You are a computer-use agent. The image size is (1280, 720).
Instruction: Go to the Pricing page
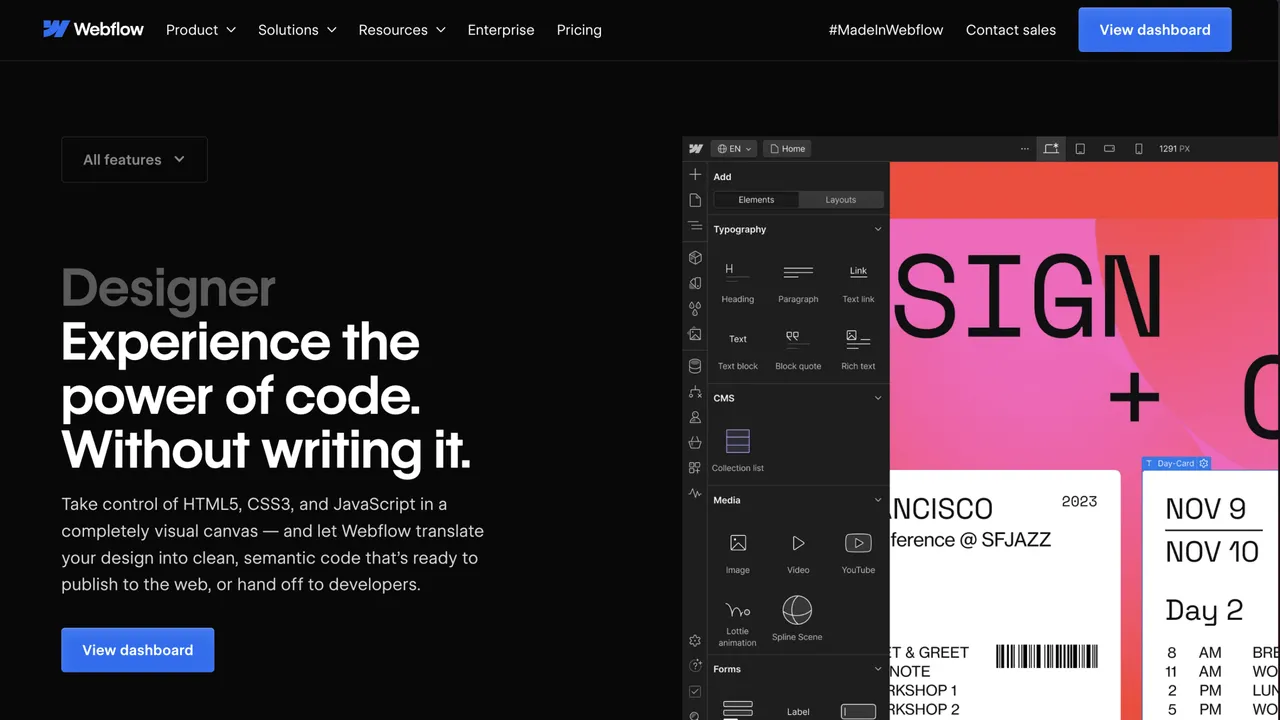point(579,30)
